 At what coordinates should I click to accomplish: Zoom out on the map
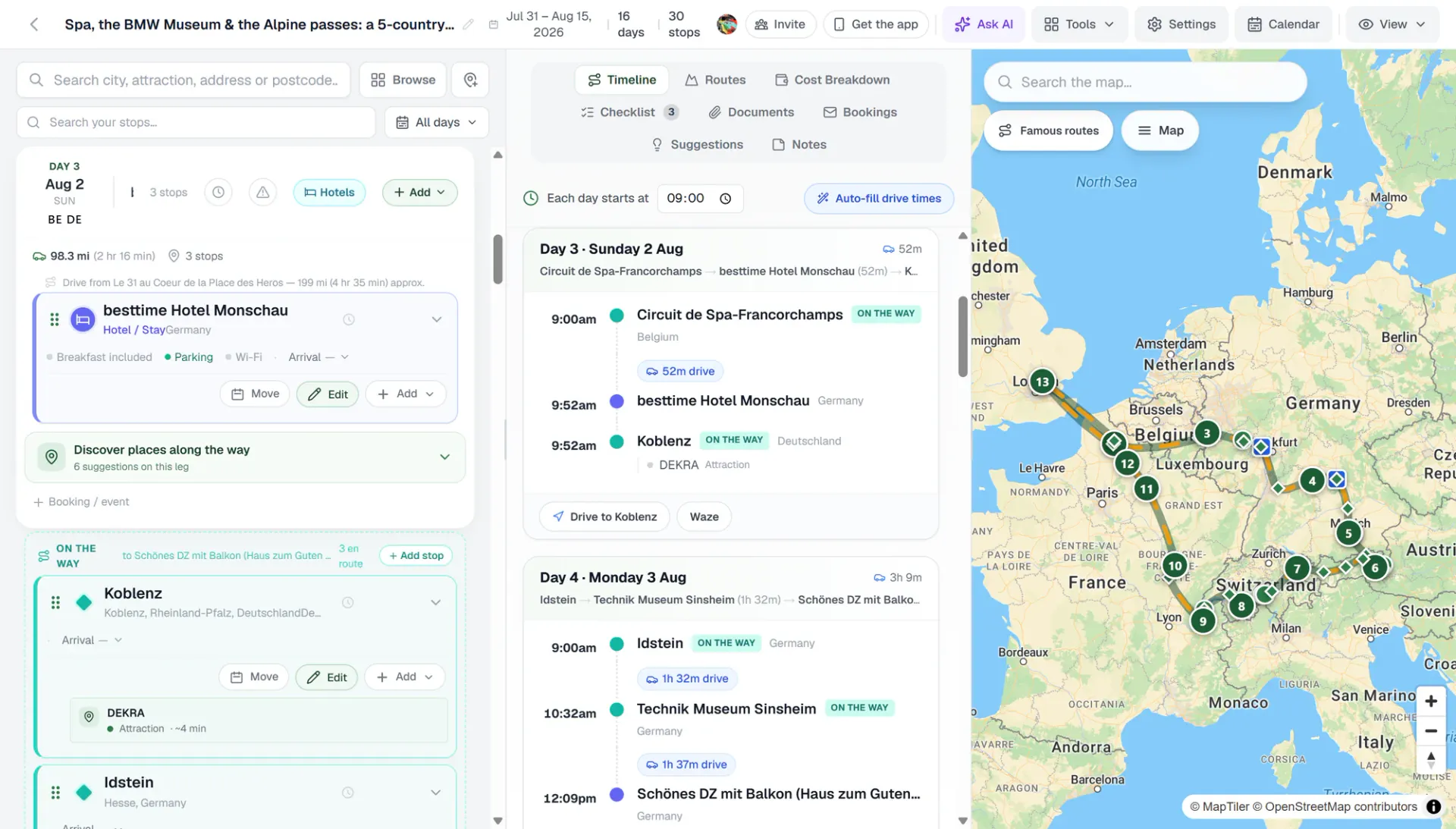1431,731
